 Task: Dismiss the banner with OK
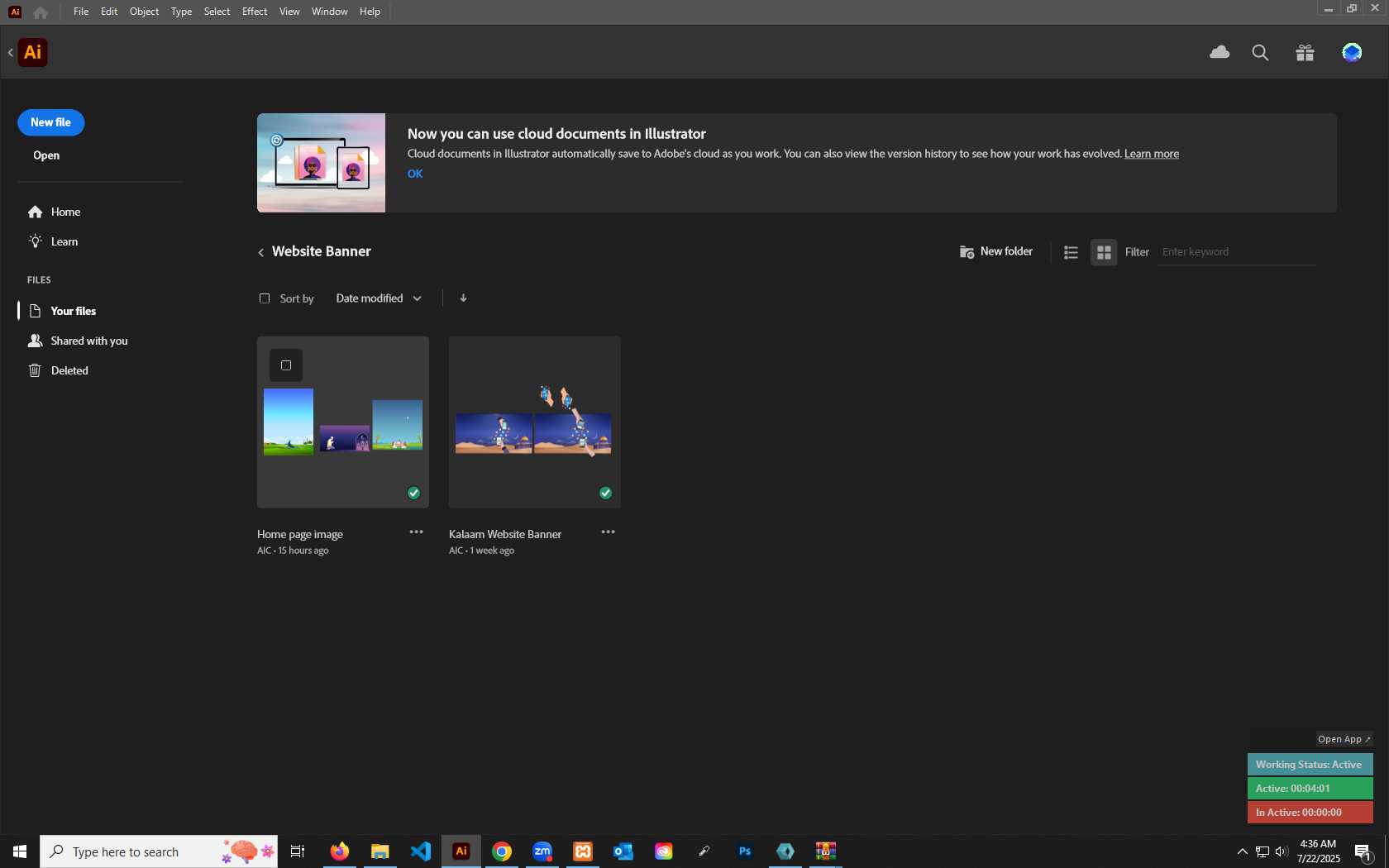[415, 174]
